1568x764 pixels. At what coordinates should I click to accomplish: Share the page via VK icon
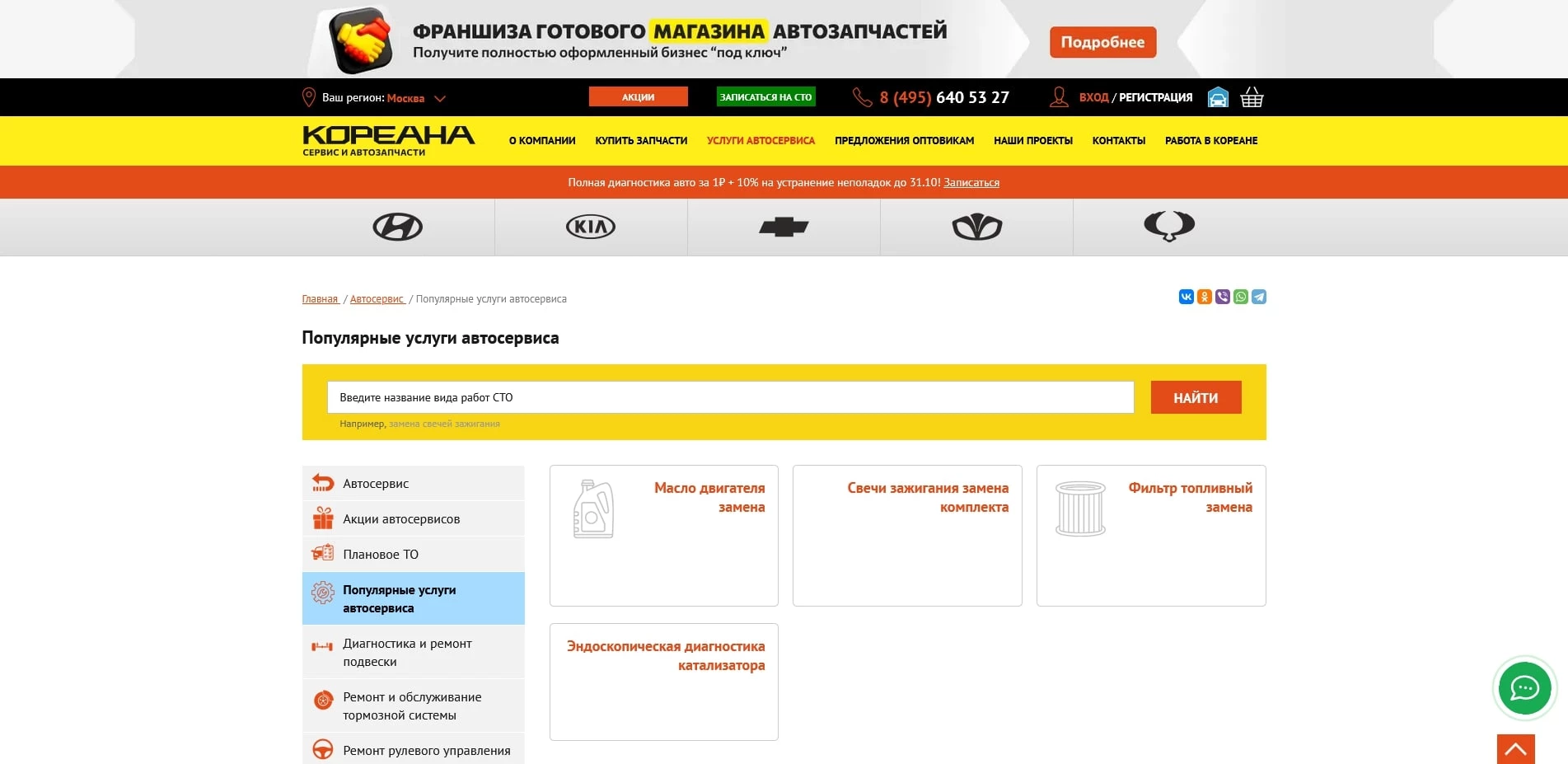(1186, 297)
